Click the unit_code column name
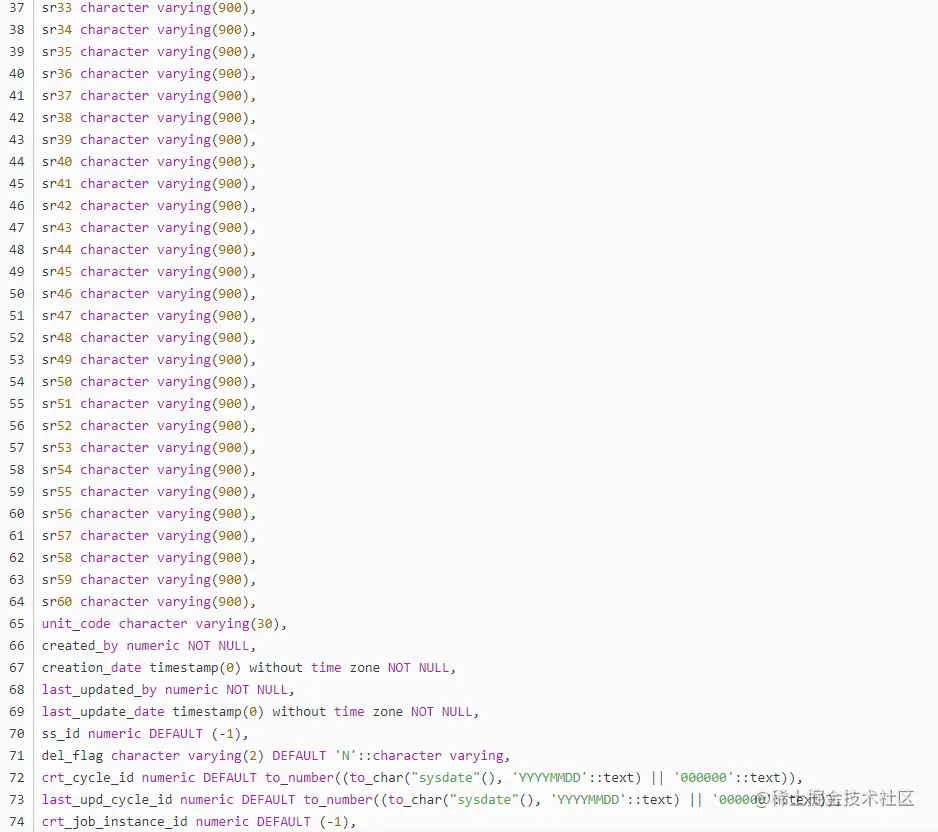 (76, 624)
